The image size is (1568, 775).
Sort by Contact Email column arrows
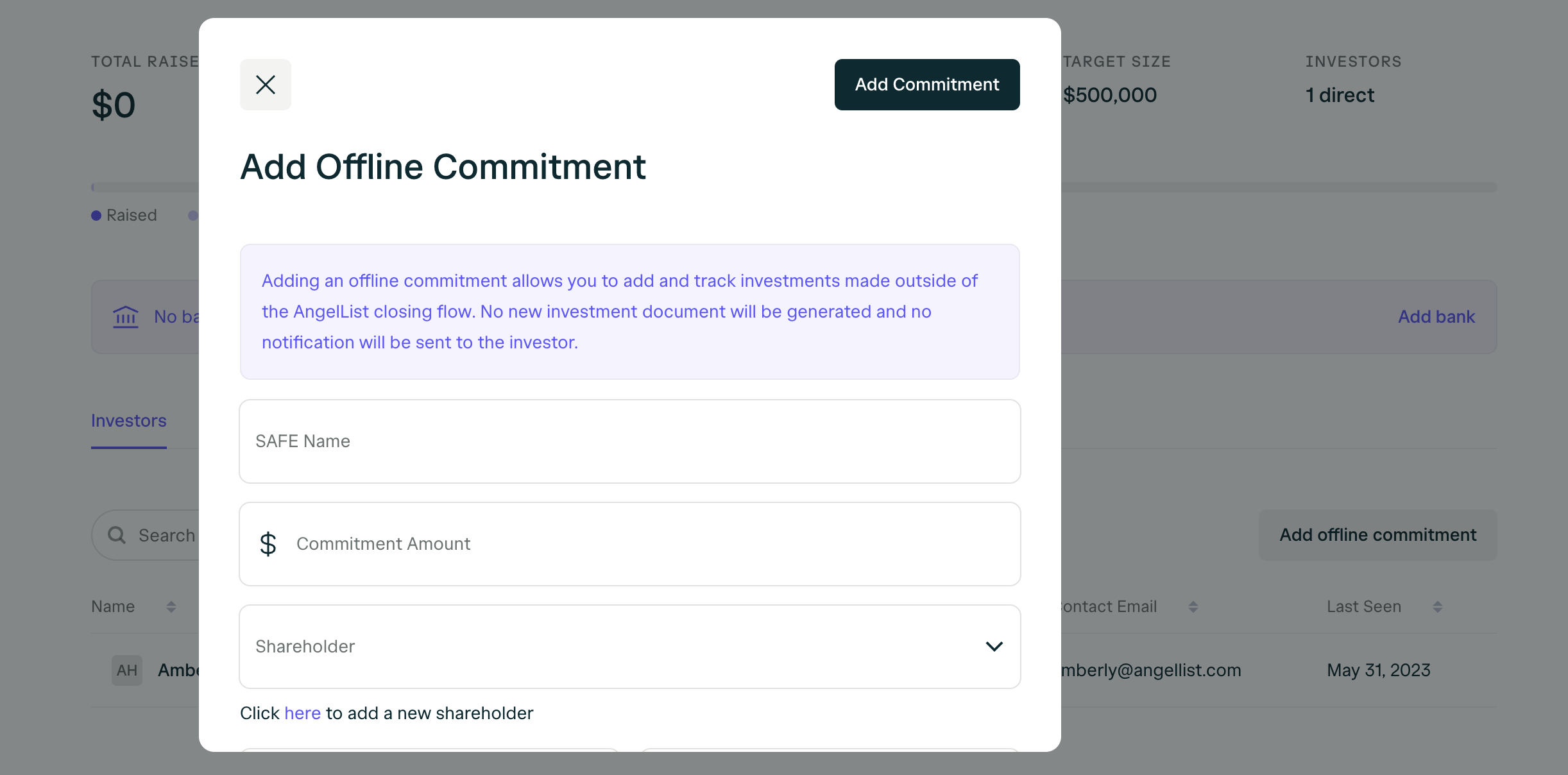(x=1193, y=607)
